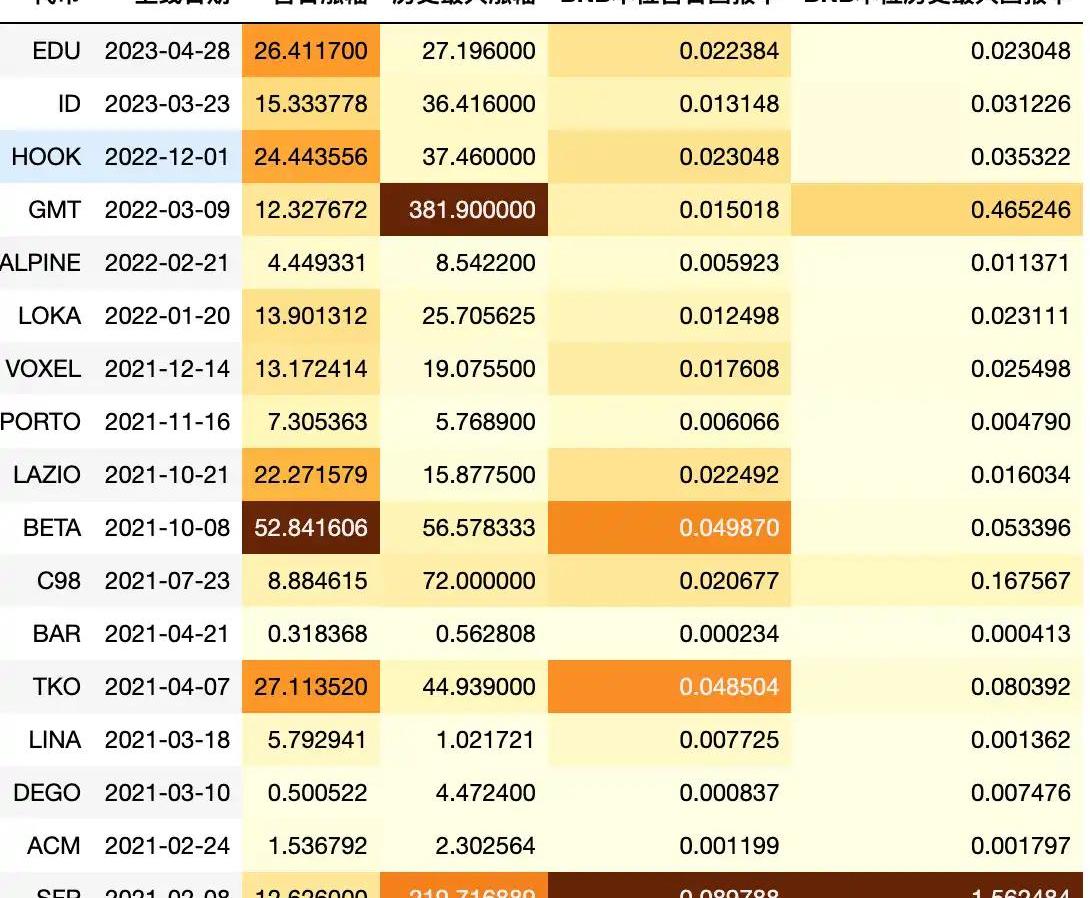Select the ACM row label

pos(54,845)
